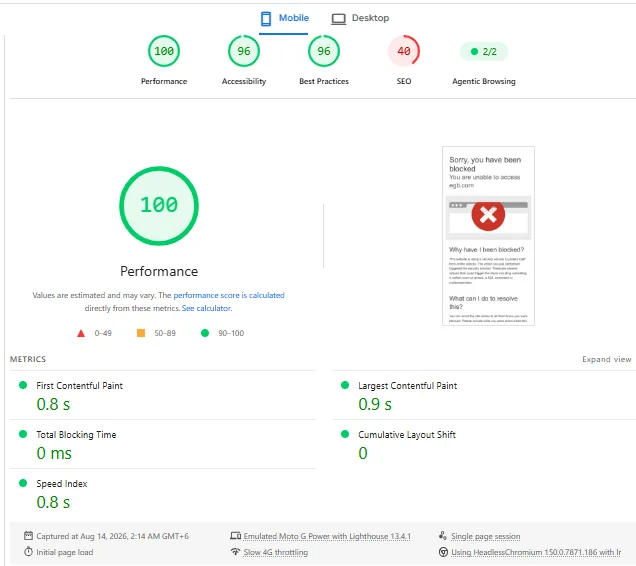This screenshot has height=566, width=636.
Task: Click the Chromium icon by 'Using HeadlessChromium'
Action: (443, 552)
